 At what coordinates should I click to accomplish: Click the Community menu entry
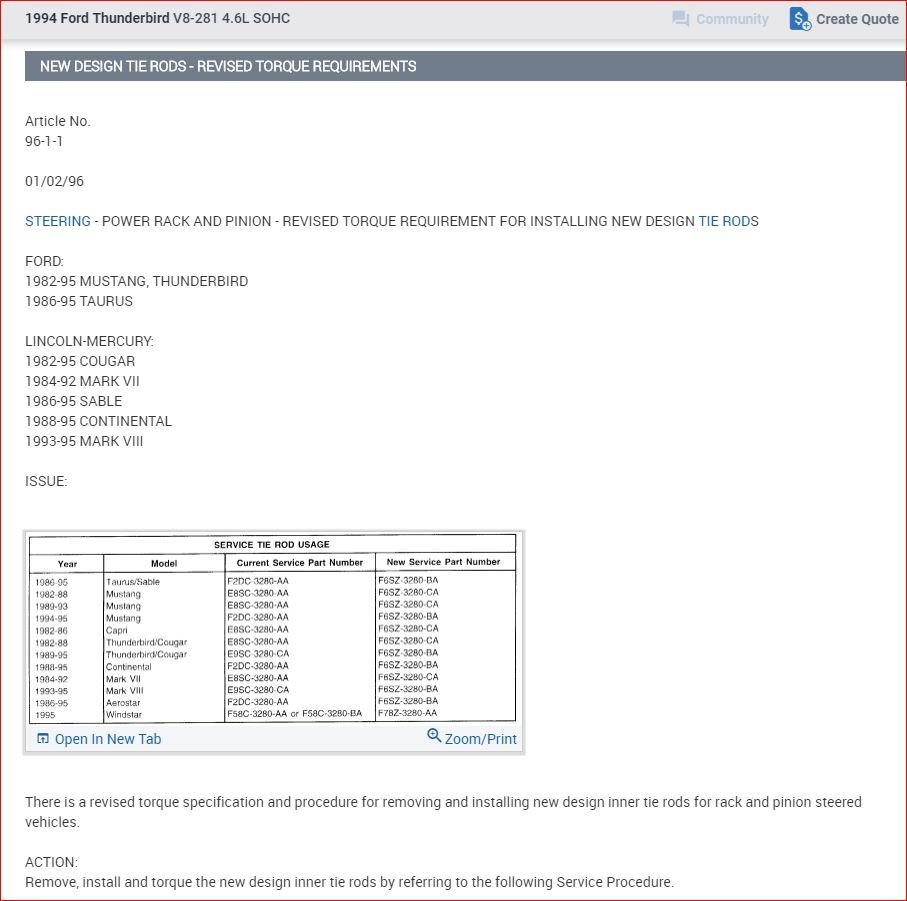[x=731, y=19]
